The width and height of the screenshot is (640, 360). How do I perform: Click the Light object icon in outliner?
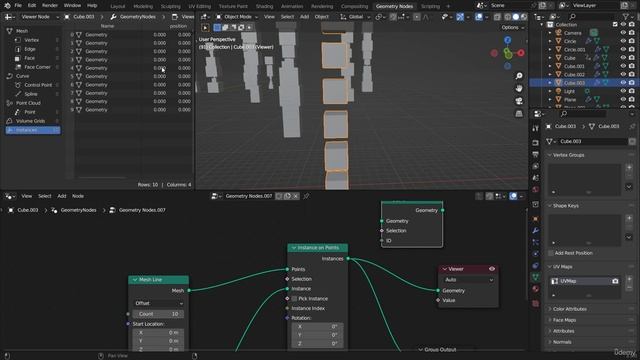pos(559,91)
